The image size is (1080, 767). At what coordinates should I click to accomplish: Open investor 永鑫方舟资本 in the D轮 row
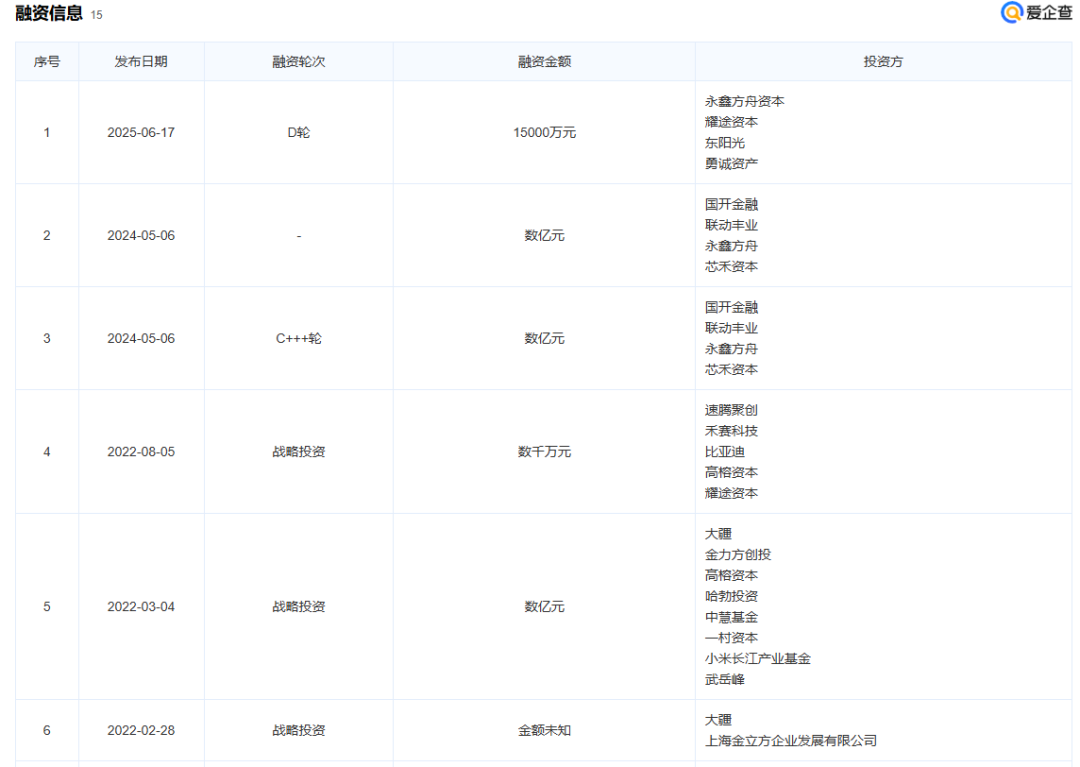(x=745, y=101)
